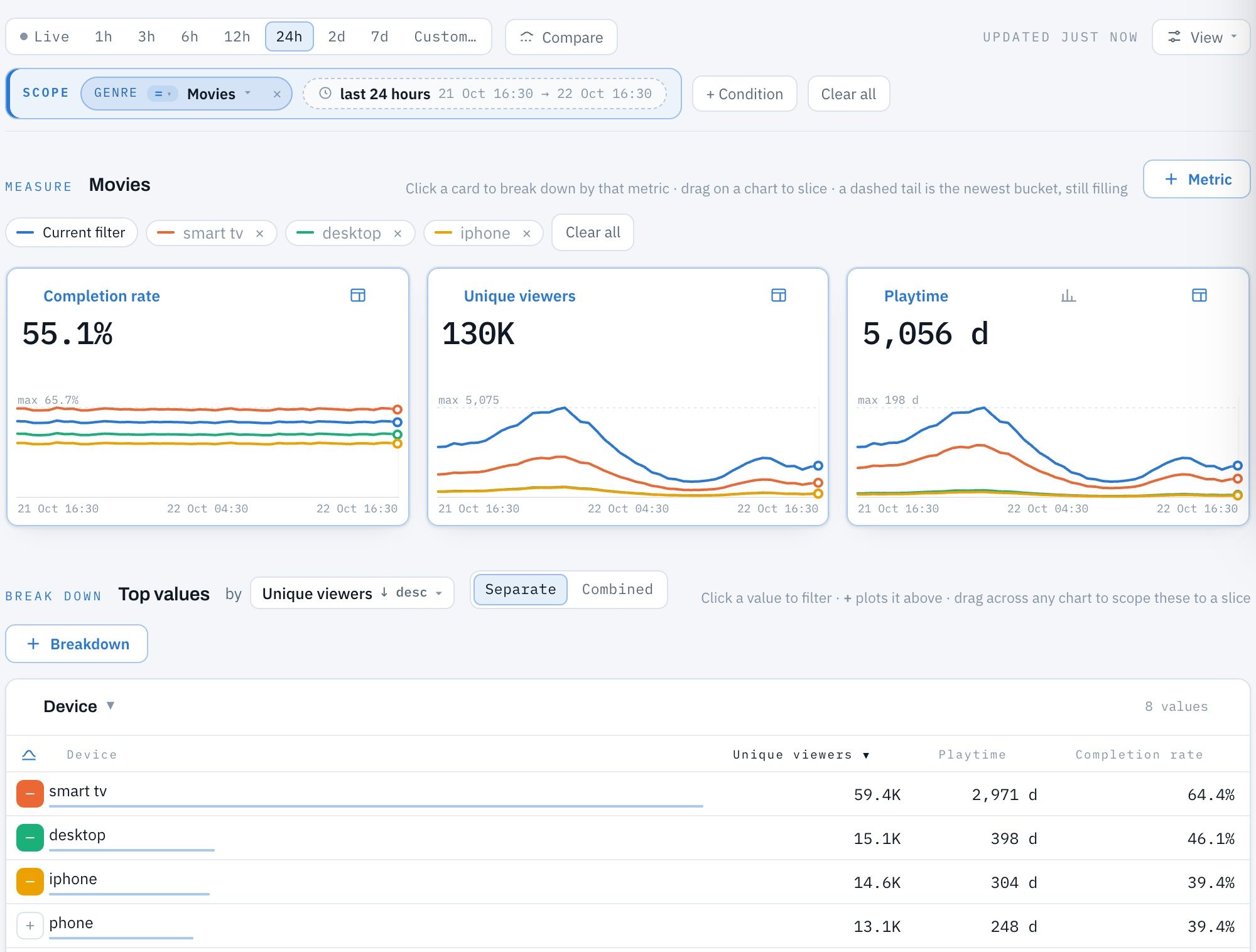Open the Movies value dropdown

pyautogui.click(x=219, y=94)
